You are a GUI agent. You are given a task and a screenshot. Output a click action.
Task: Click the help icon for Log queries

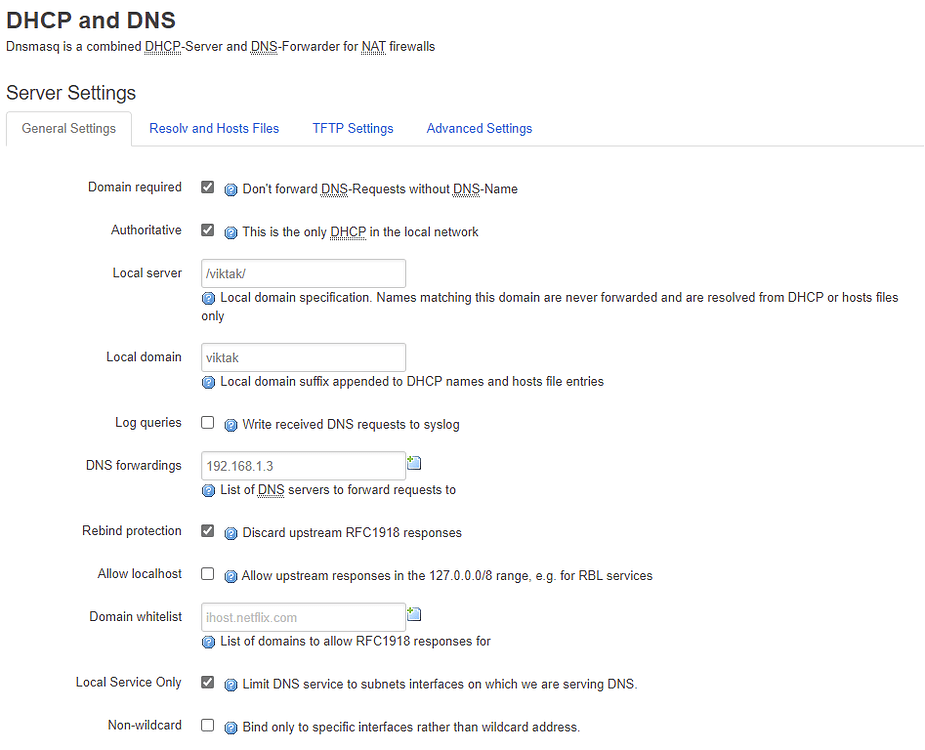click(231, 424)
